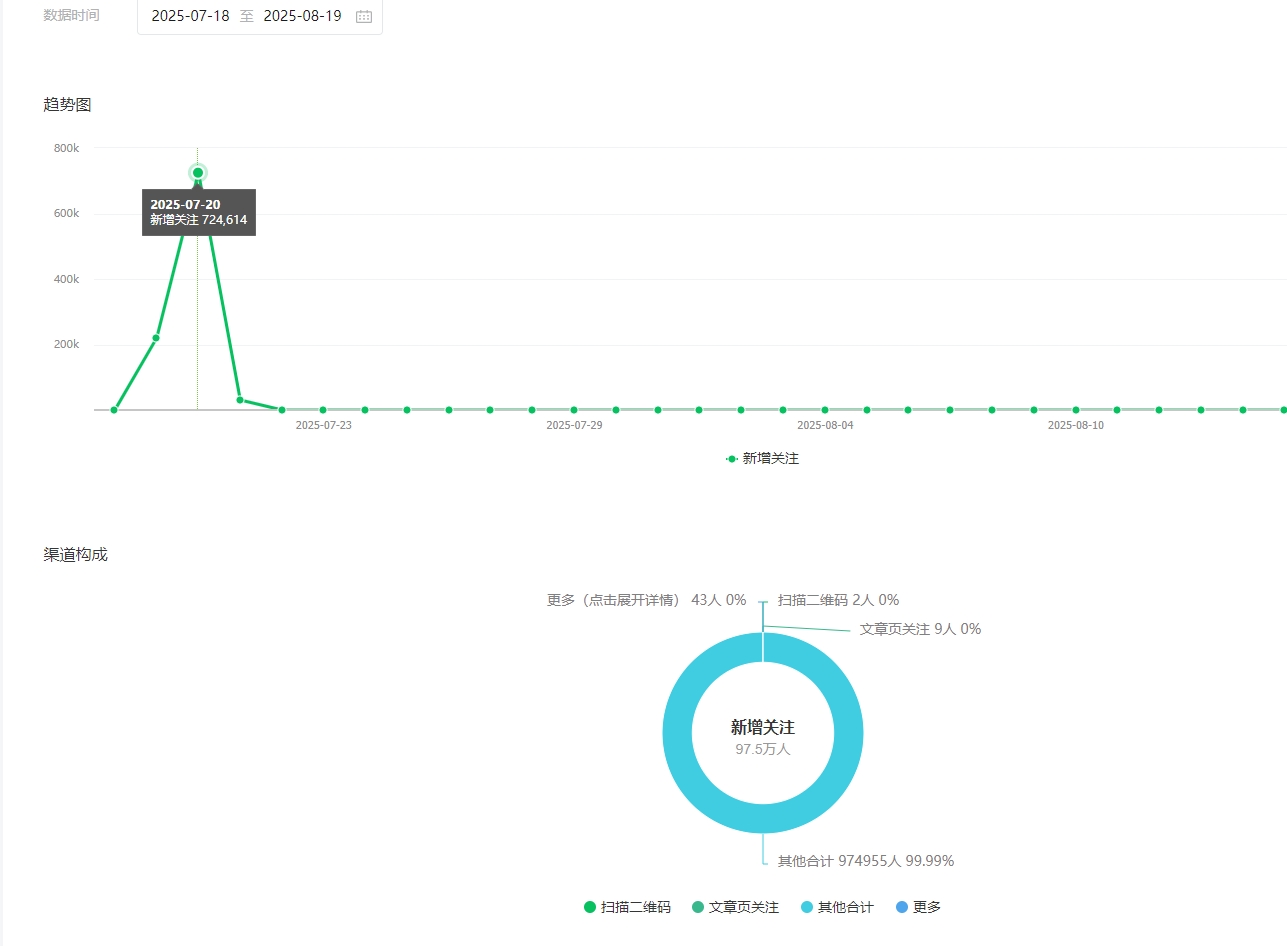Click the 2025-07-29 axis label
Image resolution: width=1287 pixels, height=946 pixels.
[x=574, y=425]
